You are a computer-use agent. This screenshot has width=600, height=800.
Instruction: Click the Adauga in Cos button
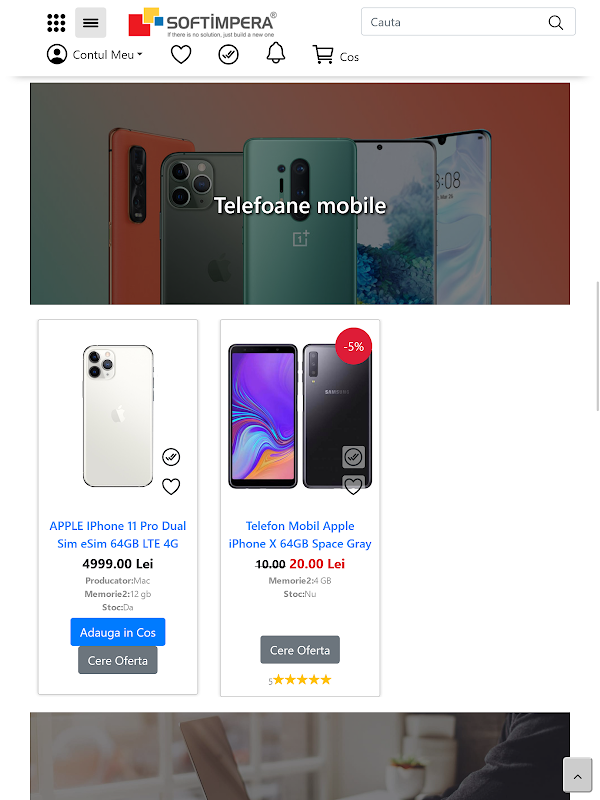[118, 632]
